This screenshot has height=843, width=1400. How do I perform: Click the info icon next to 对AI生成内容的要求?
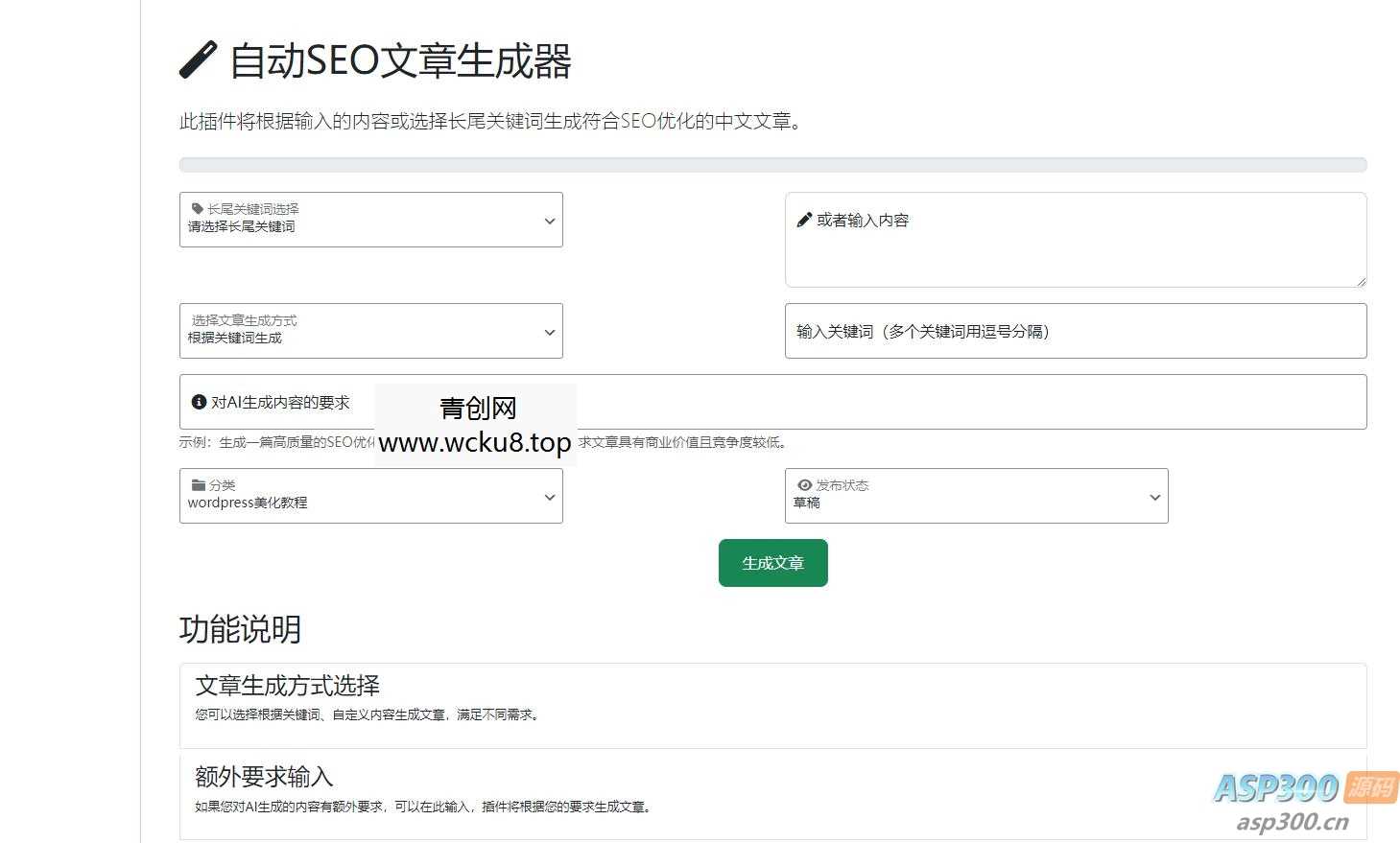tap(199, 402)
